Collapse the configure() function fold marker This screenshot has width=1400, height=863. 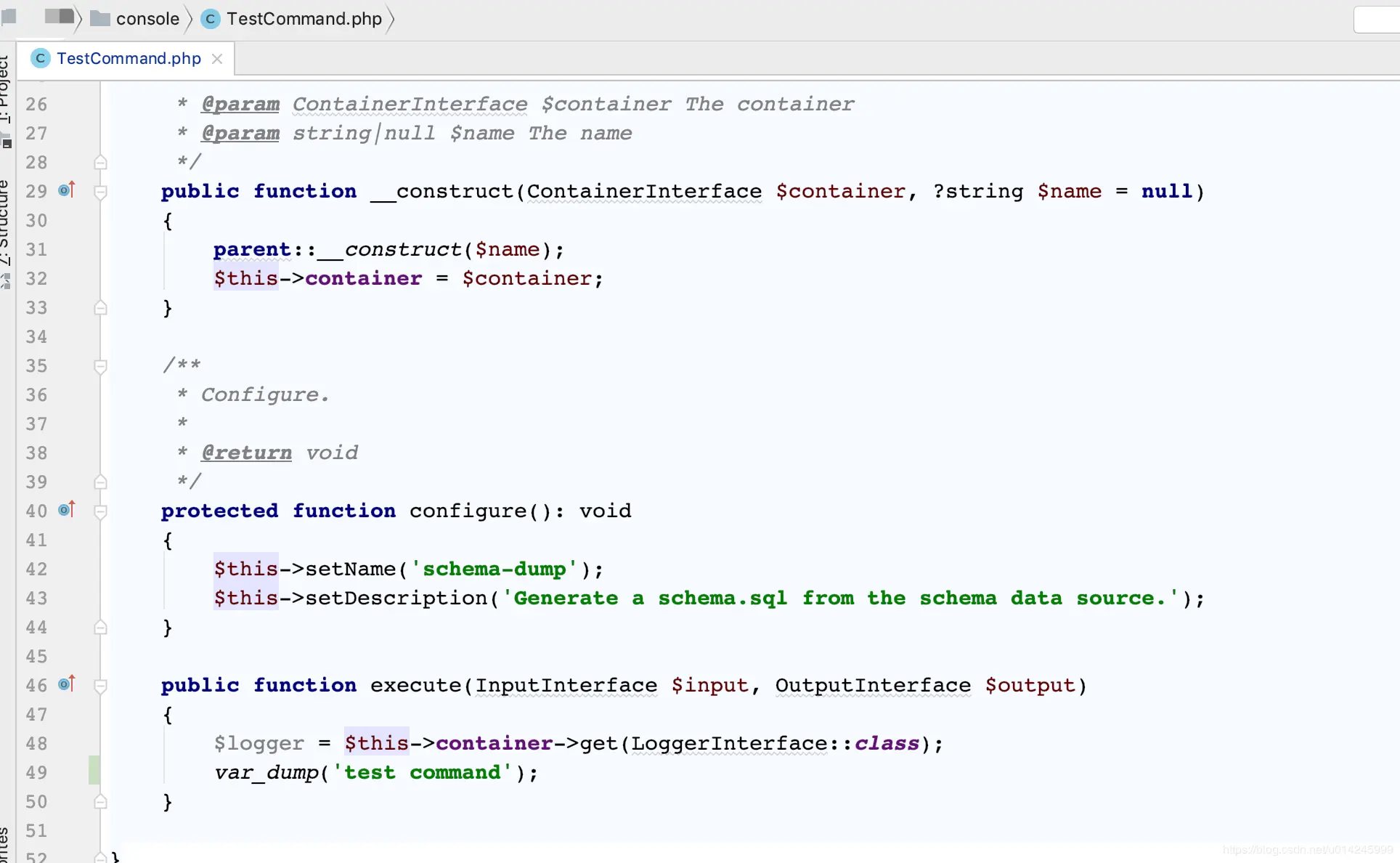pyautogui.click(x=101, y=511)
